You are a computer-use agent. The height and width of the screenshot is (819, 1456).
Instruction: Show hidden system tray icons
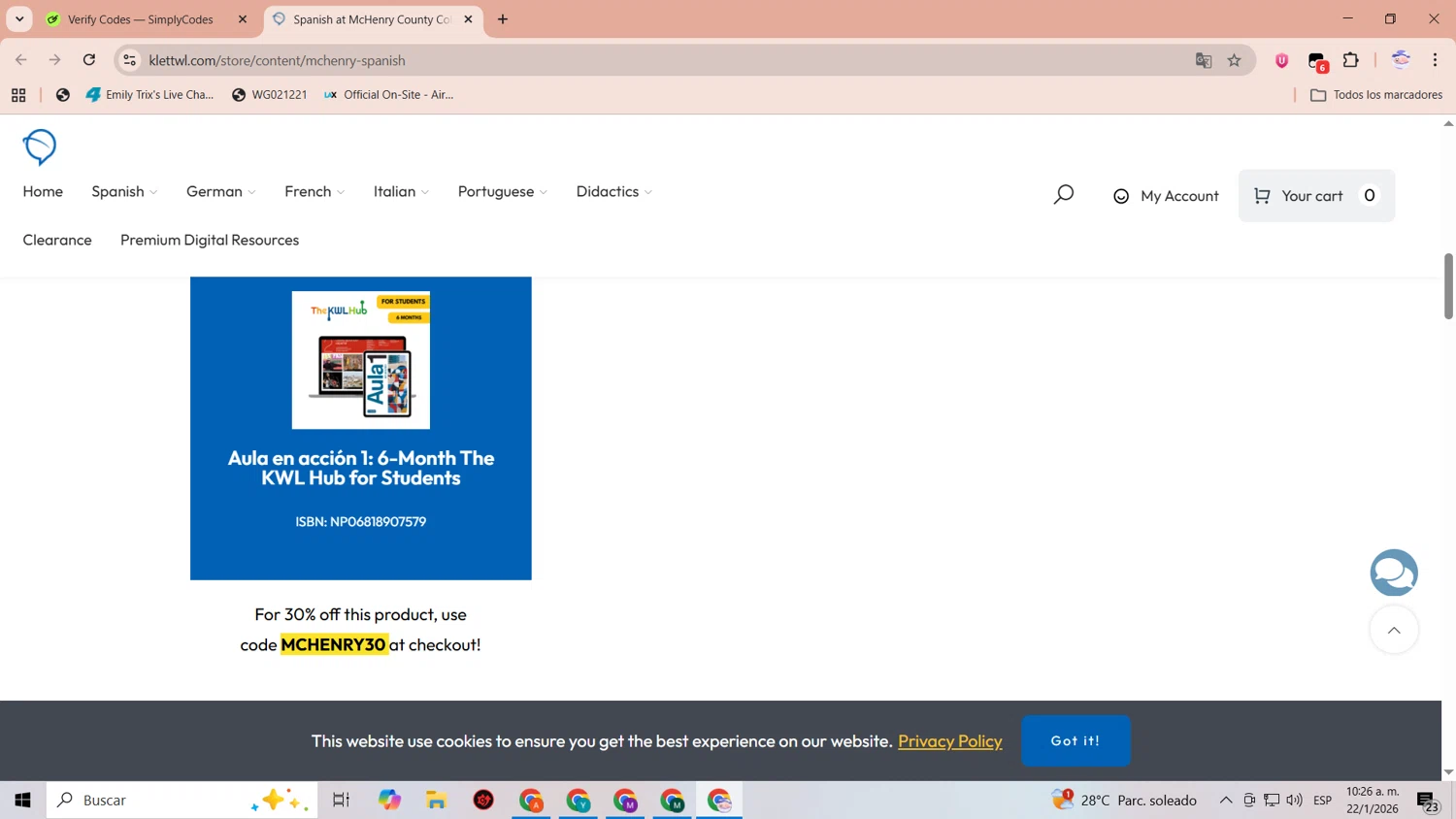coord(1226,800)
